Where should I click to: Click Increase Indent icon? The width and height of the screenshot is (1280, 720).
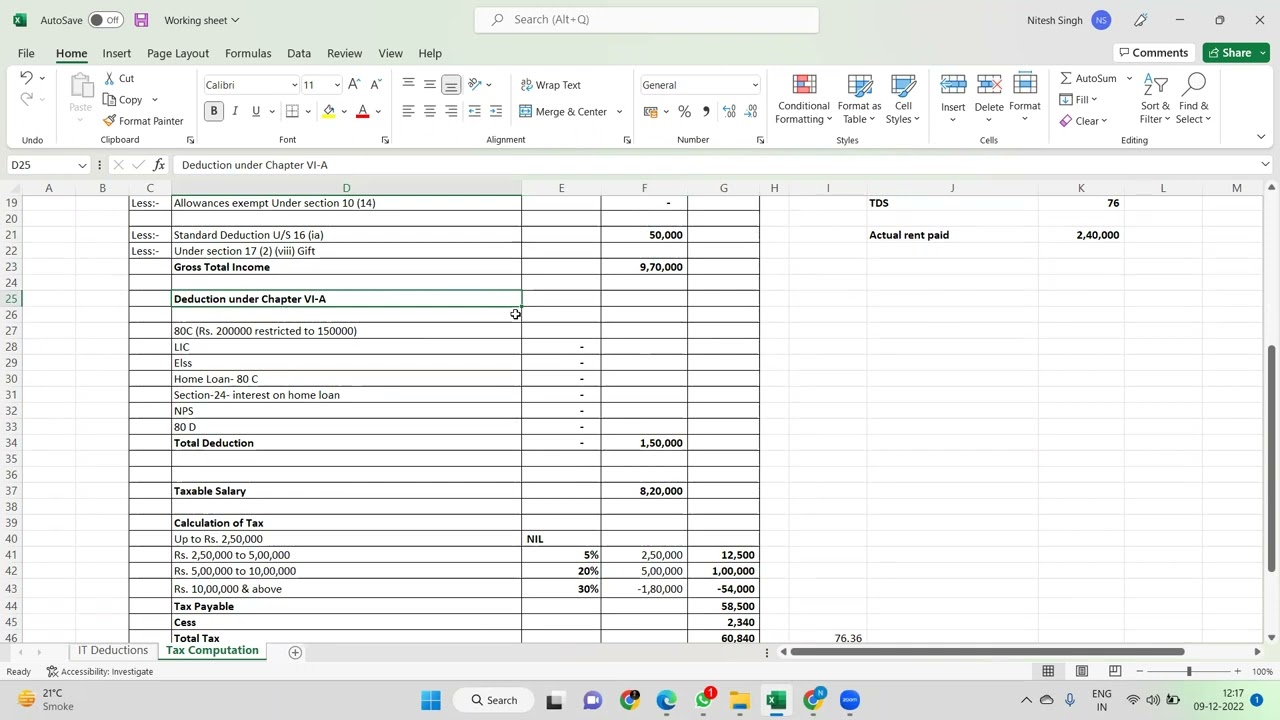tap(495, 111)
